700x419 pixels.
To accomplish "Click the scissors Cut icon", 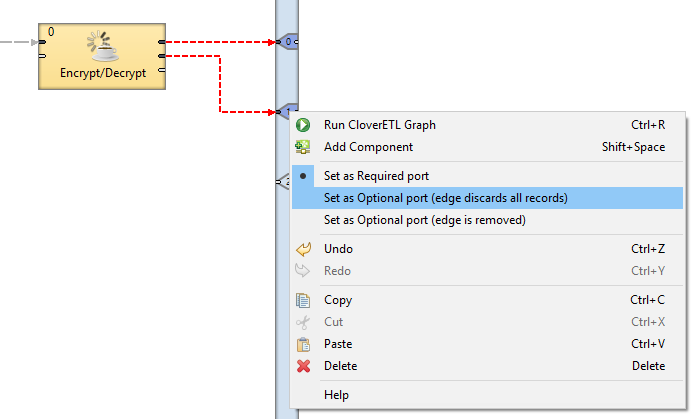I will click(303, 322).
